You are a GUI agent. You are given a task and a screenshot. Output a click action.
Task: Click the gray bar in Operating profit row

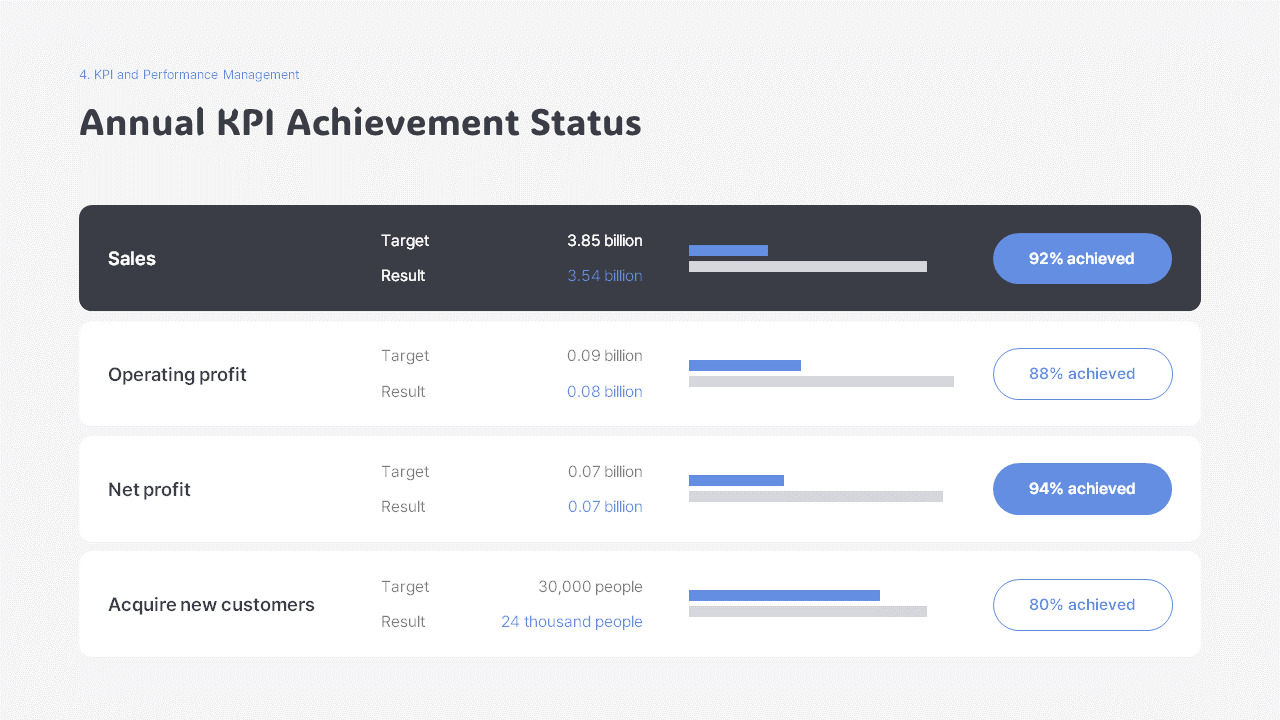[x=821, y=382]
